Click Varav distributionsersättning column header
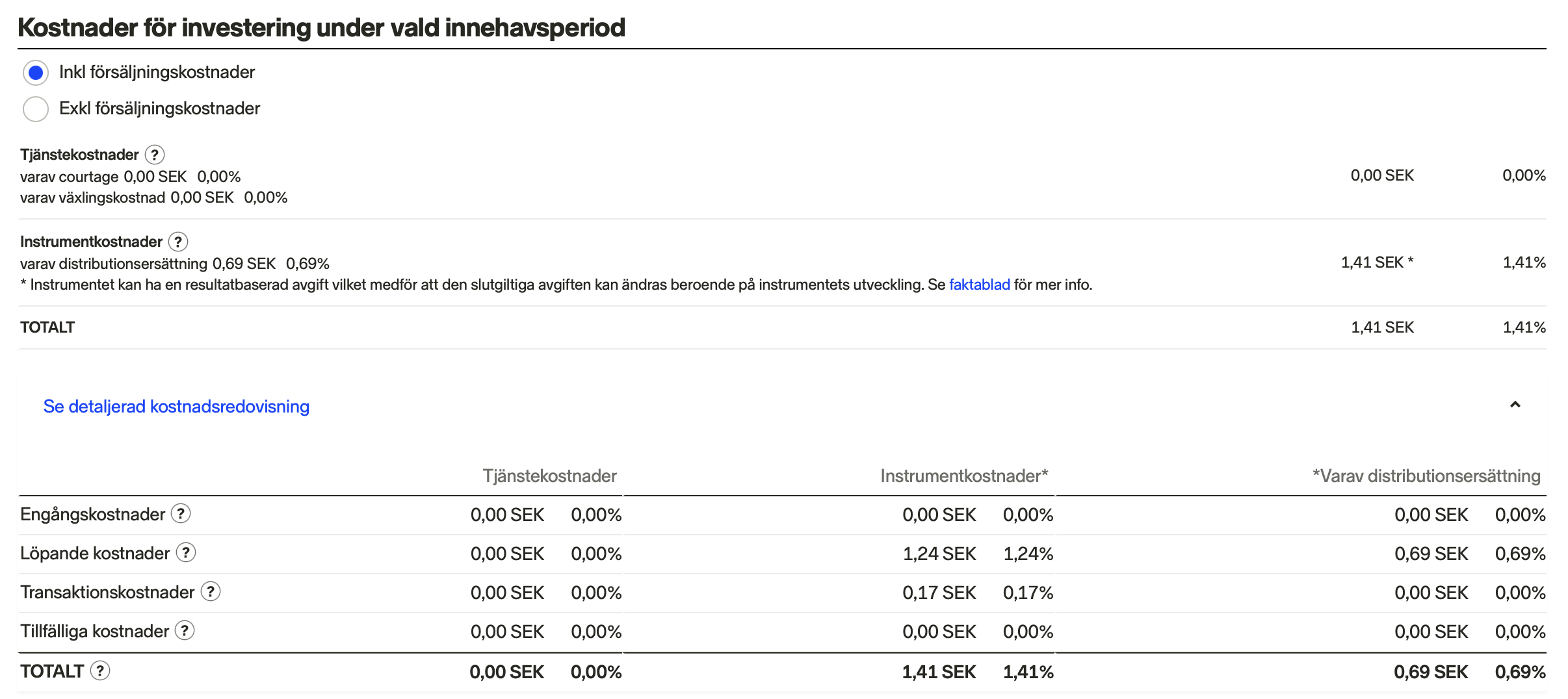 [1426, 476]
